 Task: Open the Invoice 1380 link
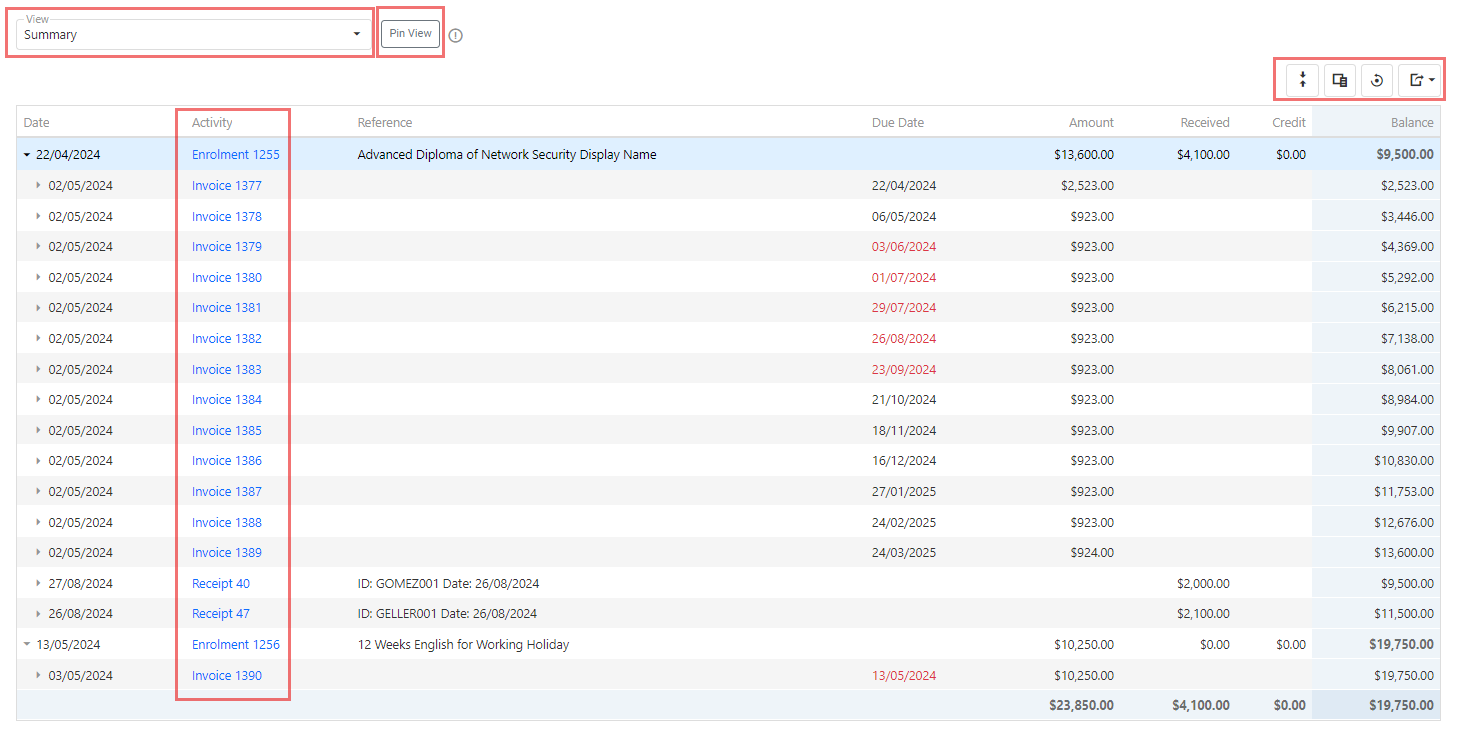(226, 278)
